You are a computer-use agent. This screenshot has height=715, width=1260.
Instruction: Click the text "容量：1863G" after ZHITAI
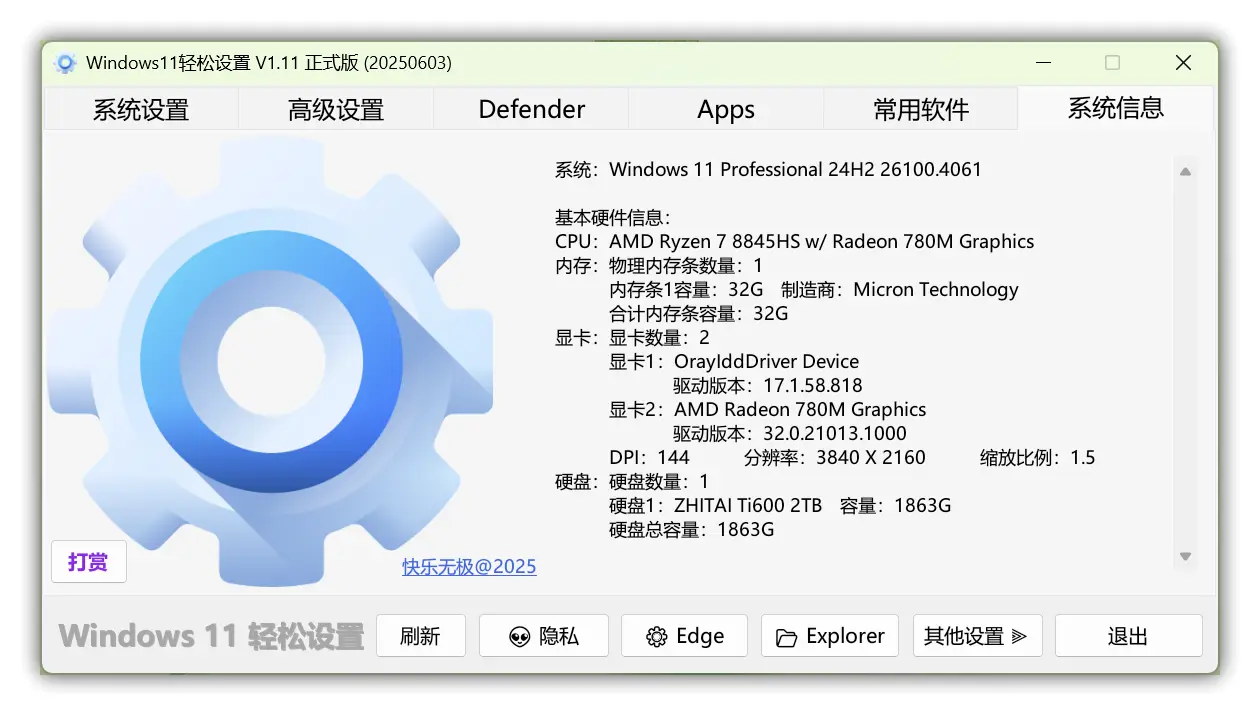[896, 505]
